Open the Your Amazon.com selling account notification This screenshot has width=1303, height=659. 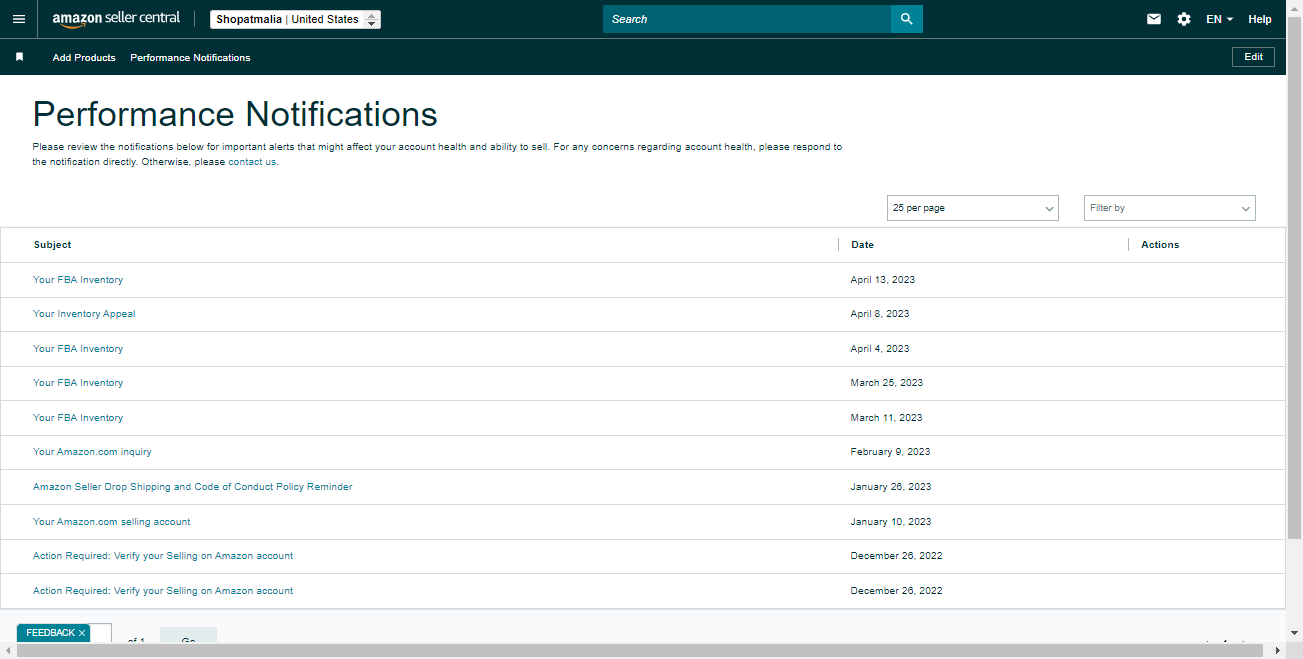111,522
